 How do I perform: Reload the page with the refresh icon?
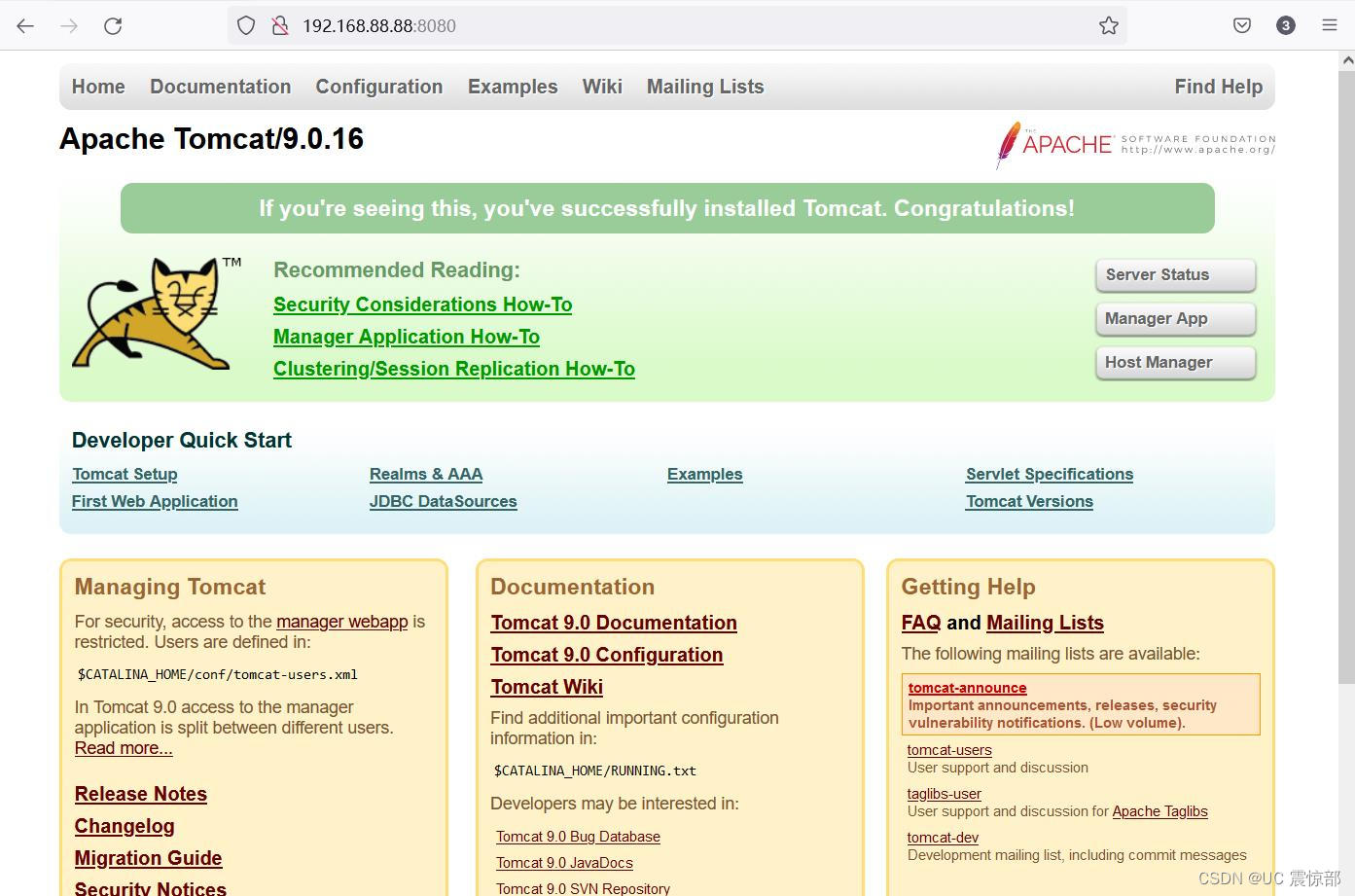click(x=113, y=26)
